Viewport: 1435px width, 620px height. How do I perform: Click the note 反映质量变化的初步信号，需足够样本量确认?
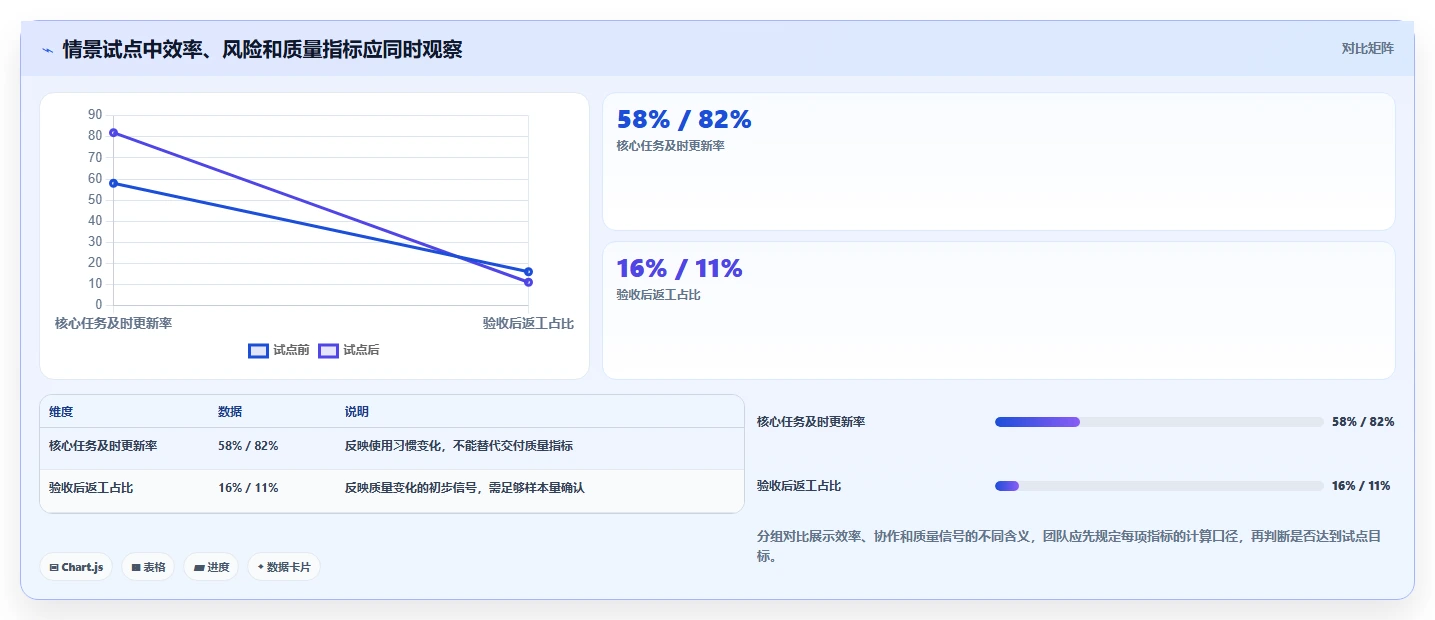pyautogui.click(x=465, y=488)
